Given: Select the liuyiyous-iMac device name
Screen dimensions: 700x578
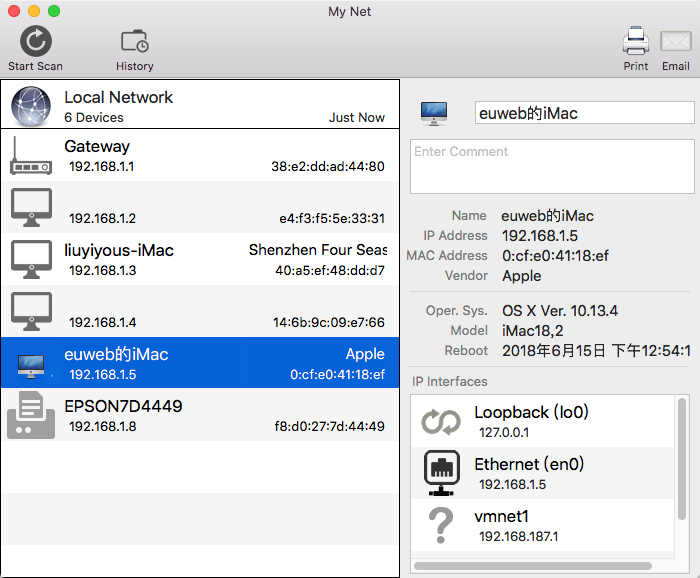Looking at the screenshot, I should pos(119,250).
